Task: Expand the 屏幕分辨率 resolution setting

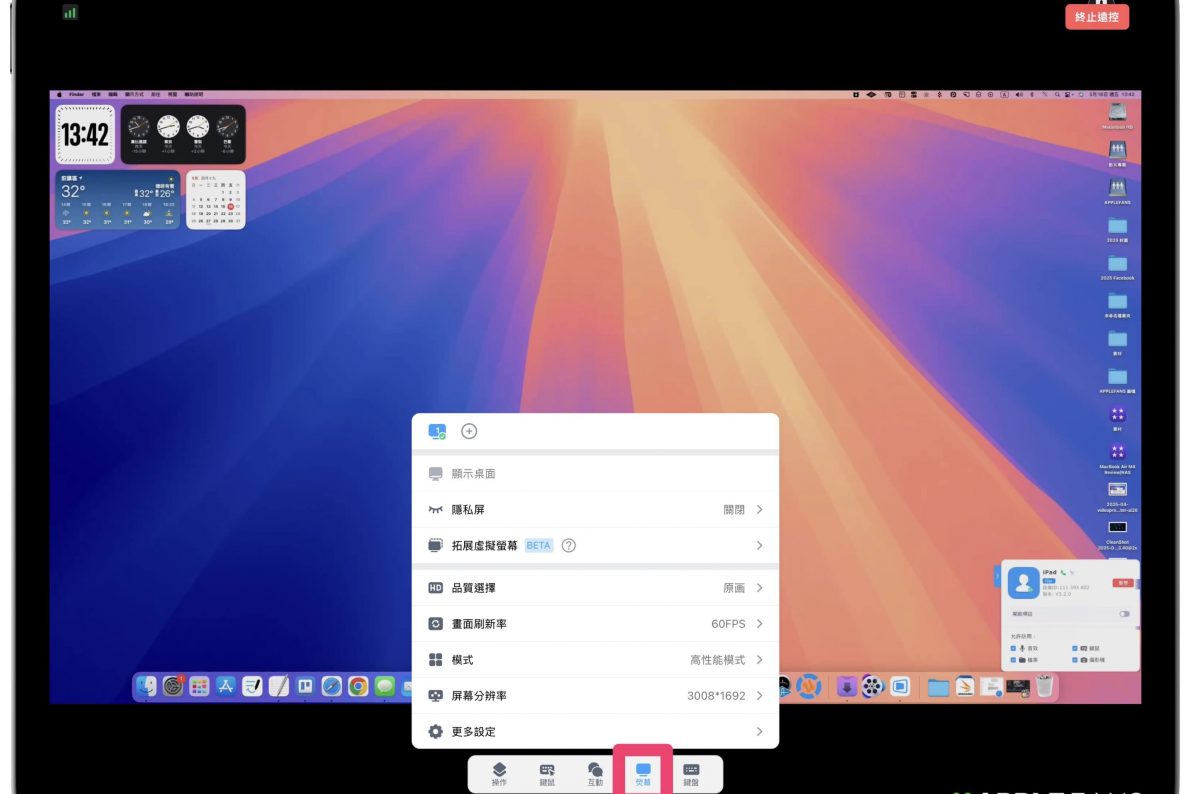Action: tap(595, 696)
